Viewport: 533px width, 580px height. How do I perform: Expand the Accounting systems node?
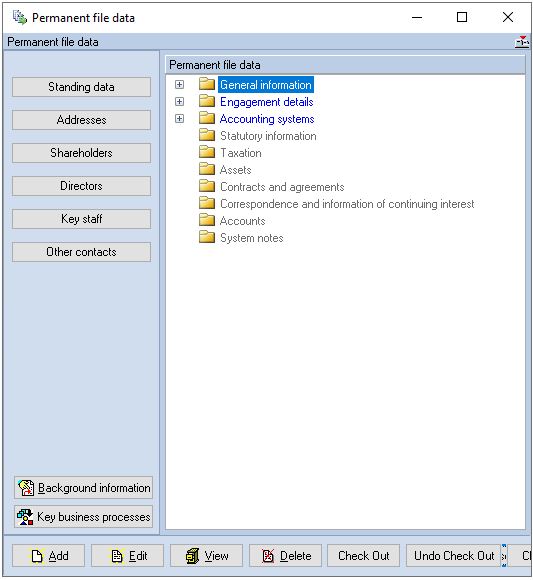click(179, 118)
